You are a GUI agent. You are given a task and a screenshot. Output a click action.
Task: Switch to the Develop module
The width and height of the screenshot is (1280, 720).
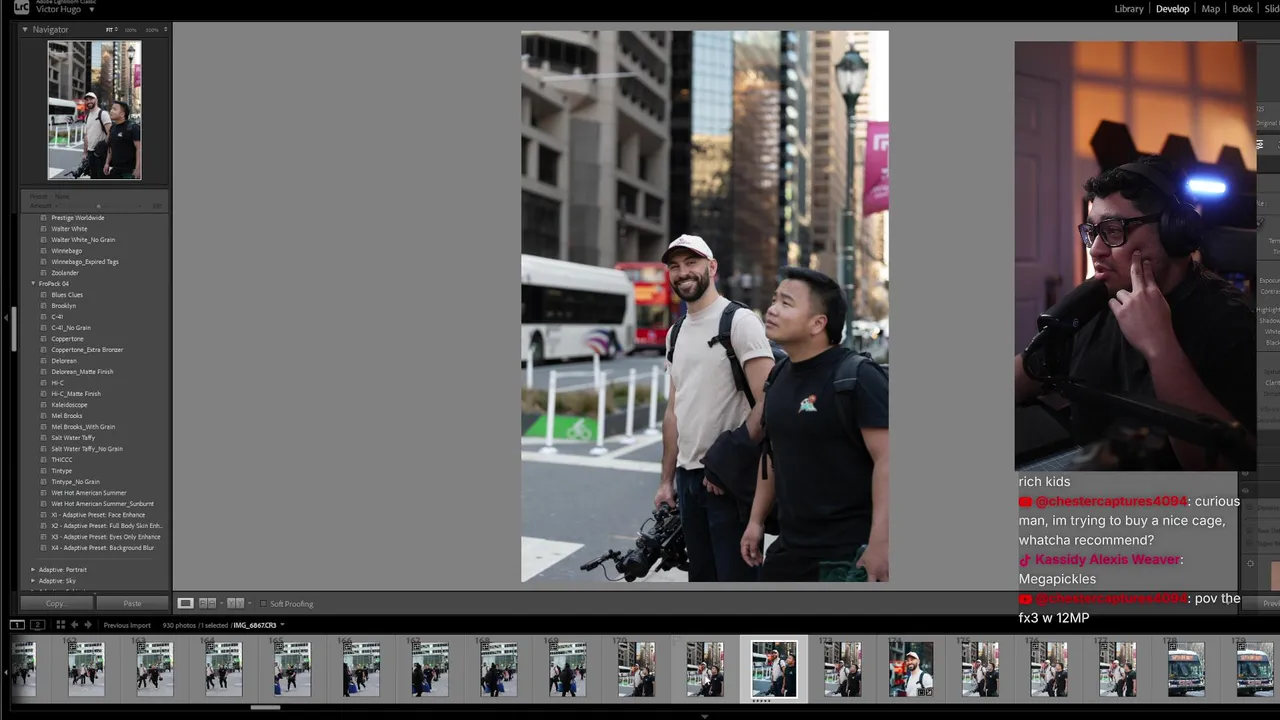click(x=1172, y=9)
